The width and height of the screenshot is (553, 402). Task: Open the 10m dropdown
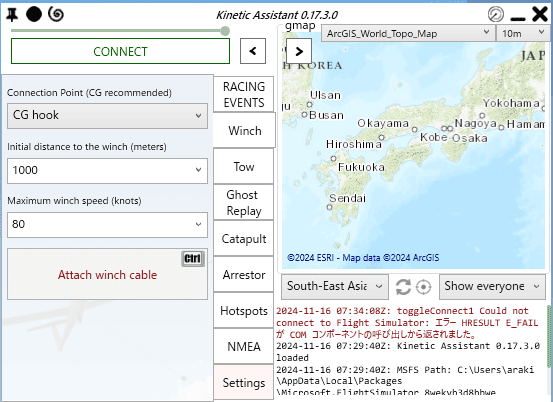(x=523, y=34)
